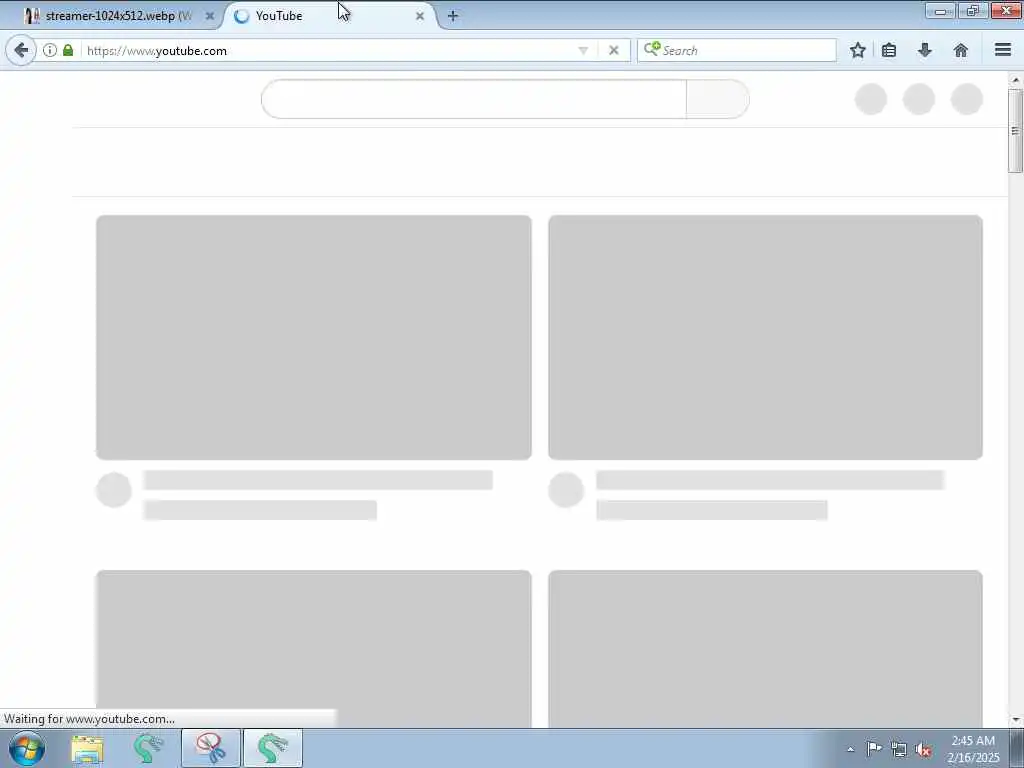Show bookmarks list icon
Screen dimensions: 1024x768
point(889,50)
